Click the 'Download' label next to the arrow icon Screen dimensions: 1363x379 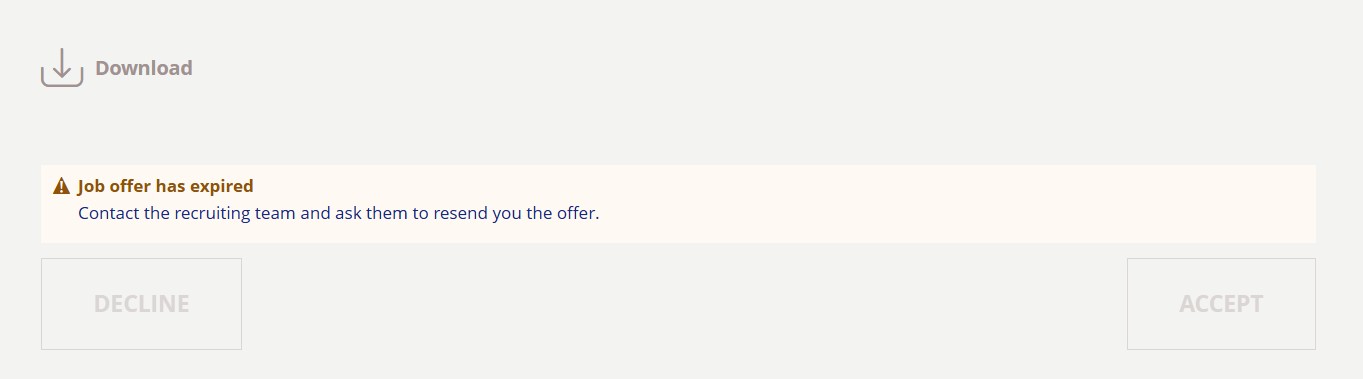(143, 68)
